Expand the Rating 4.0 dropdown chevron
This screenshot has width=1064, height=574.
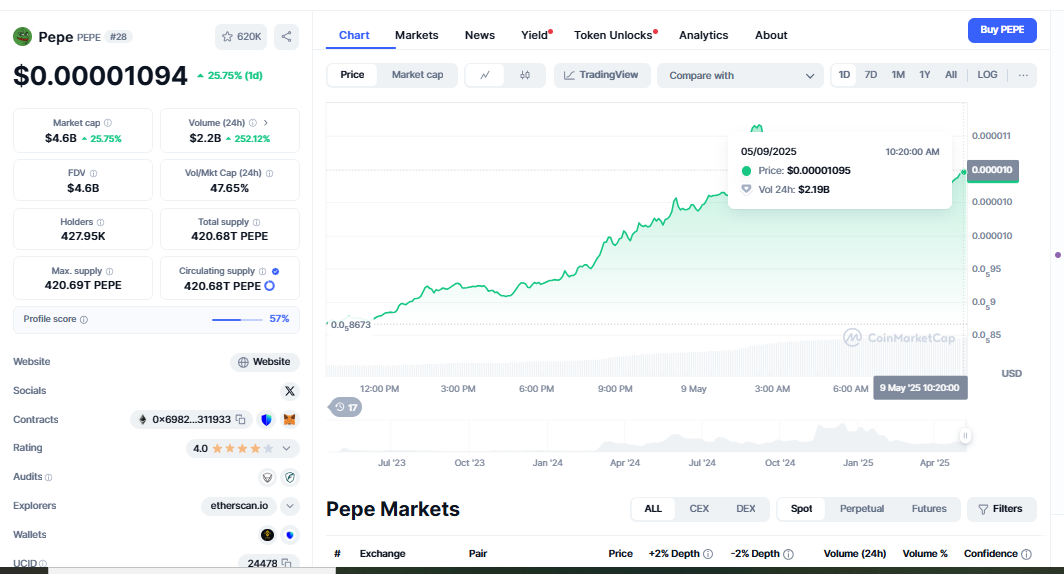pyautogui.click(x=286, y=448)
